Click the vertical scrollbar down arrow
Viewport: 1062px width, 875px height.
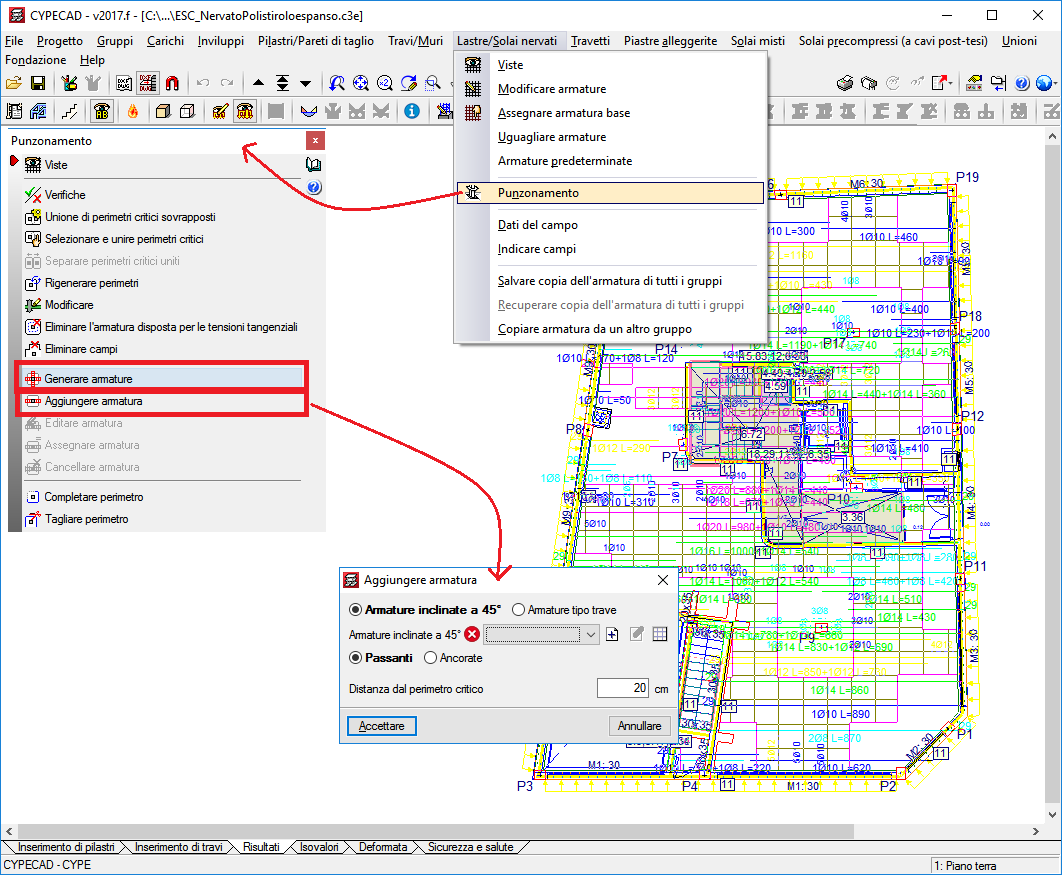coord(1052,815)
